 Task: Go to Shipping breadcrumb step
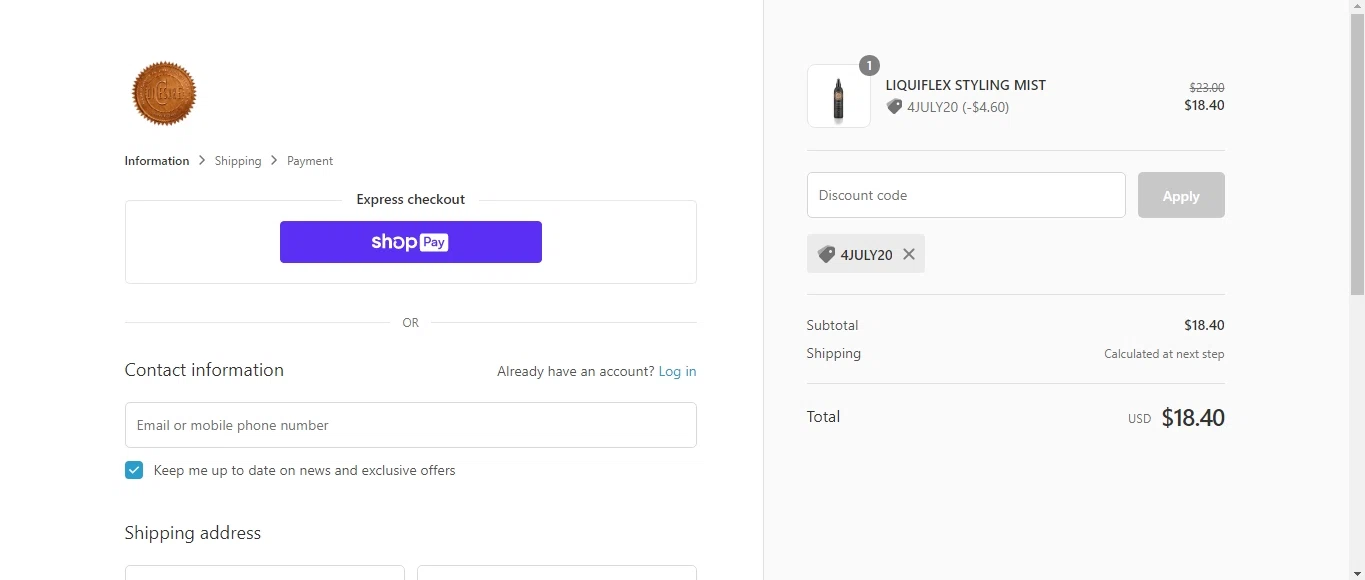[x=238, y=161]
